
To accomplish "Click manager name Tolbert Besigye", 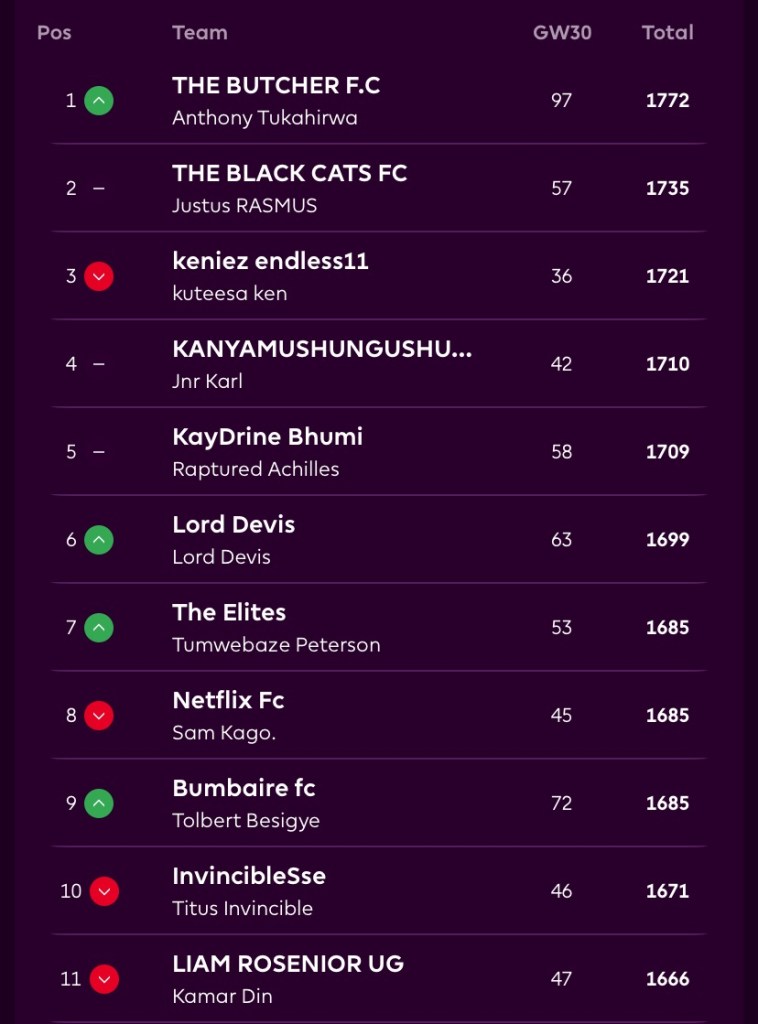I will click(246, 821).
